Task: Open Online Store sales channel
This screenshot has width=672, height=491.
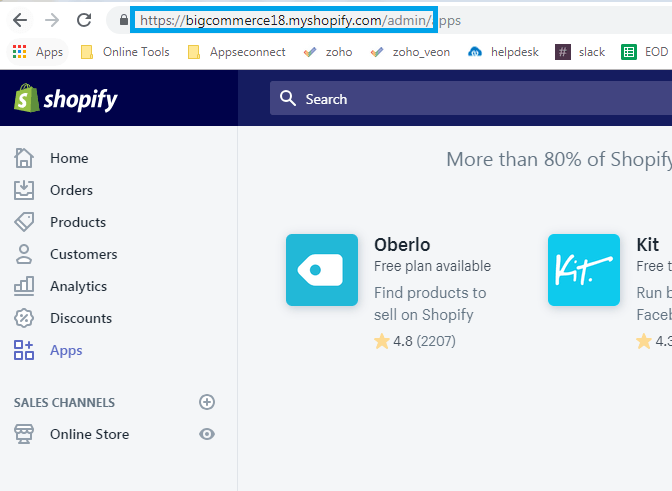Action: (x=90, y=434)
